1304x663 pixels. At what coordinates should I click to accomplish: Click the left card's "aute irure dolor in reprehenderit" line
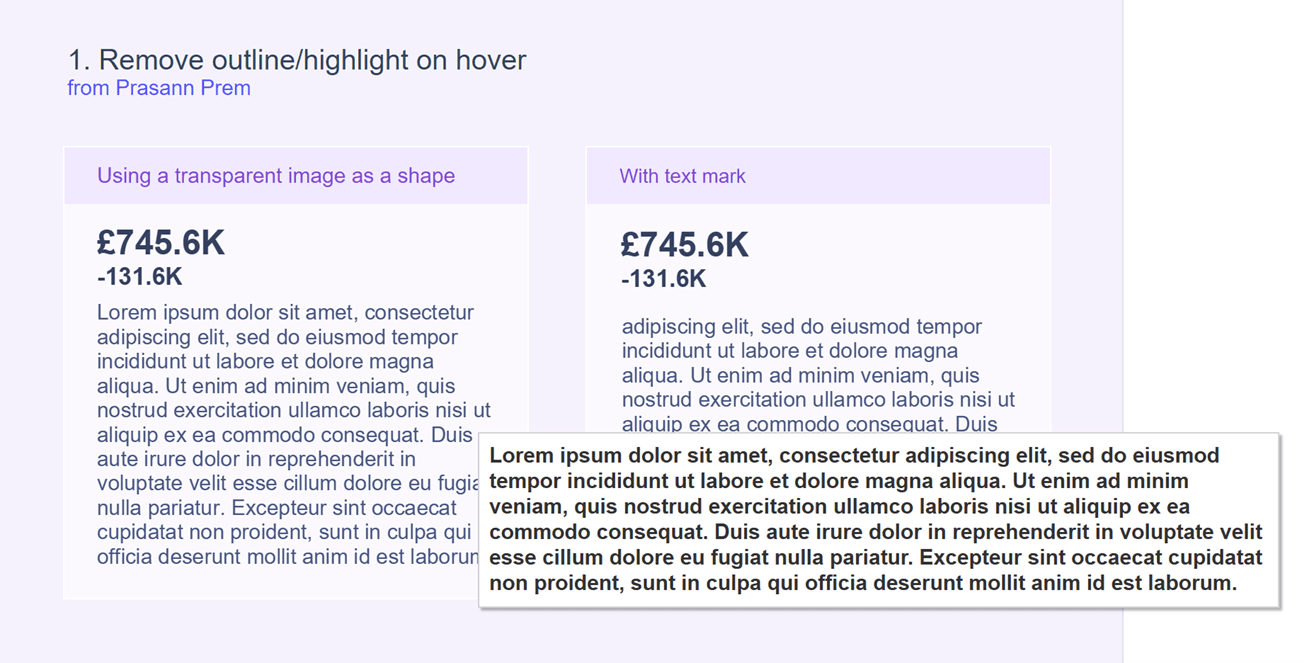click(x=256, y=459)
